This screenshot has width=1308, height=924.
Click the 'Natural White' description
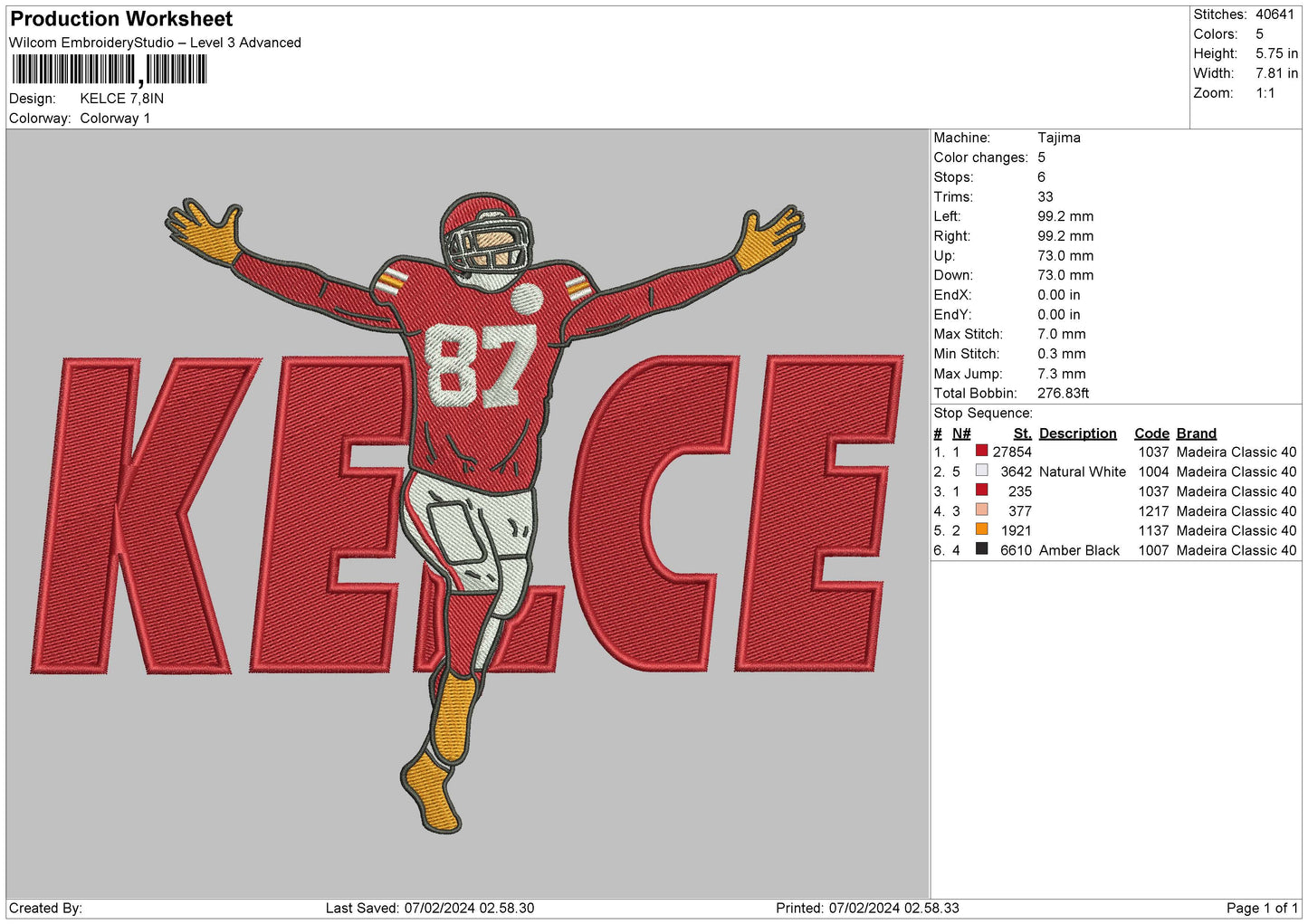[1083, 472]
